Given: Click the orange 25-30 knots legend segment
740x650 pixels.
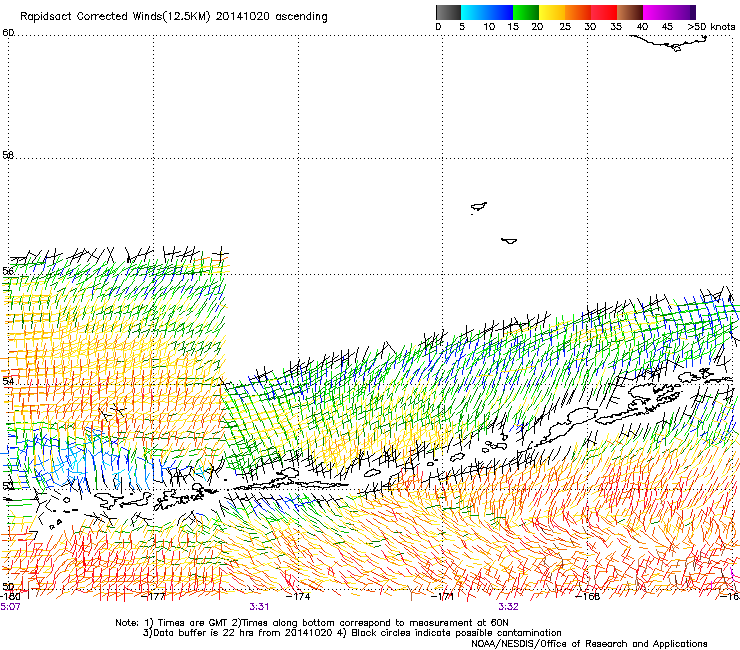Looking at the screenshot, I should (x=578, y=12).
